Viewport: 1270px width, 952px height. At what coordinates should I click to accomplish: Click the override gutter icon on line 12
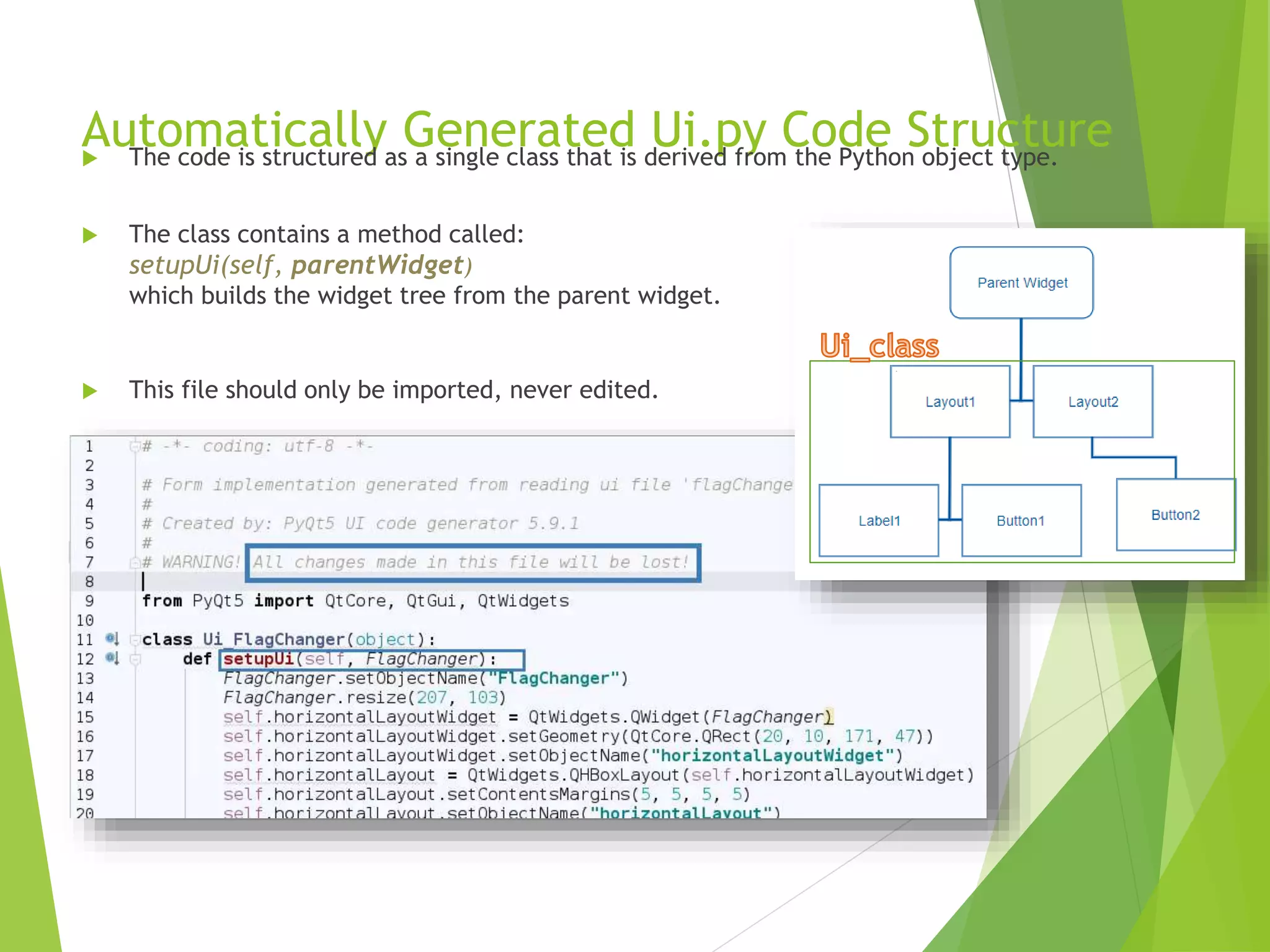[x=112, y=658]
